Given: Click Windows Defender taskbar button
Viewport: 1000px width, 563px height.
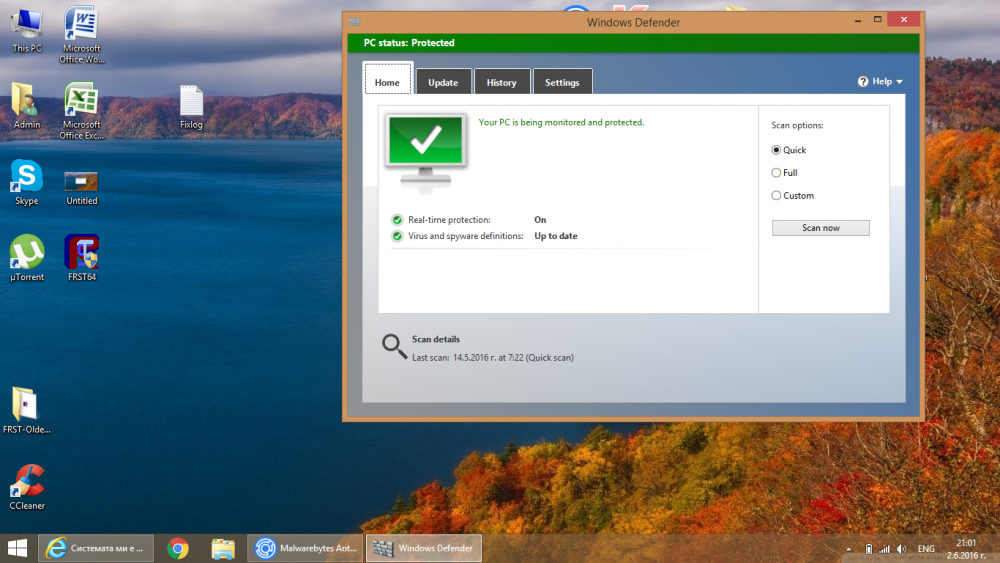Looking at the screenshot, I should [x=424, y=548].
